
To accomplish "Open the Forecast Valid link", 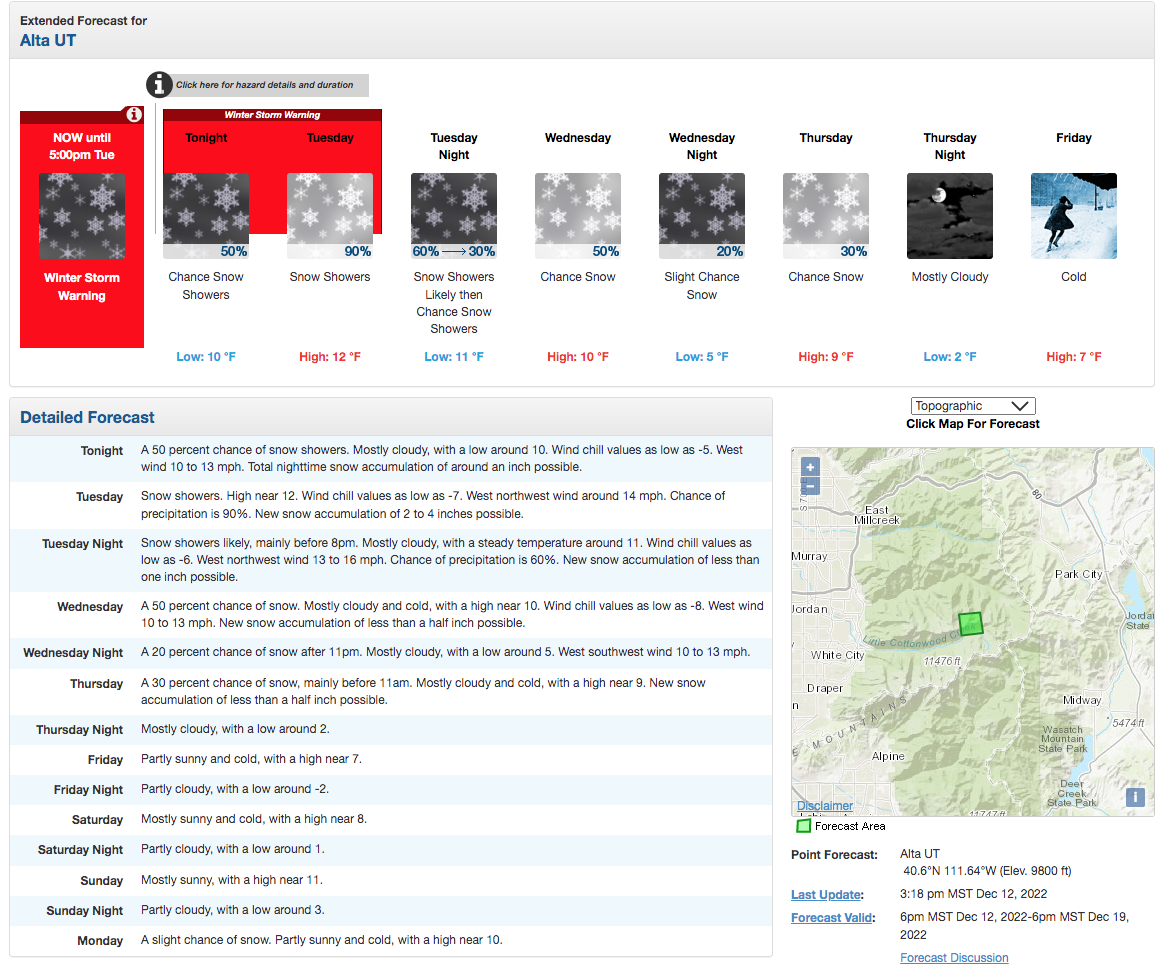I will [x=832, y=917].
